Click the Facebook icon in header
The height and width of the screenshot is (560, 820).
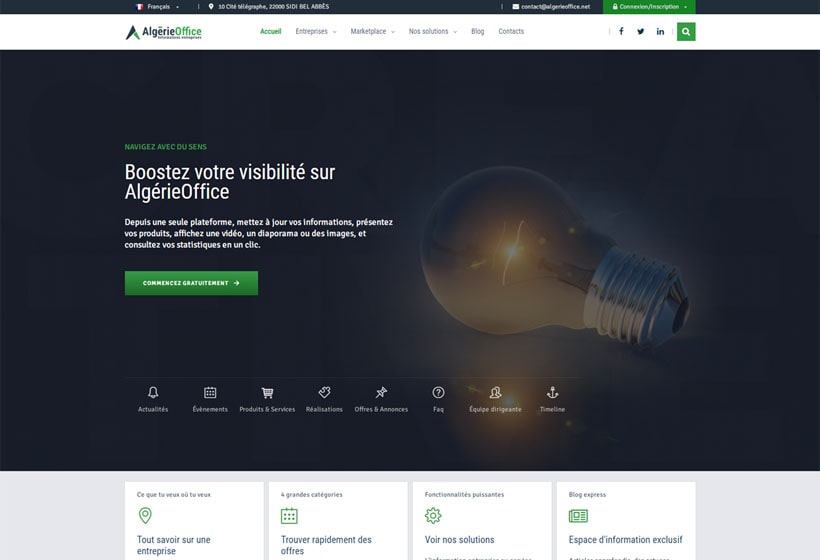click(621, 31)
